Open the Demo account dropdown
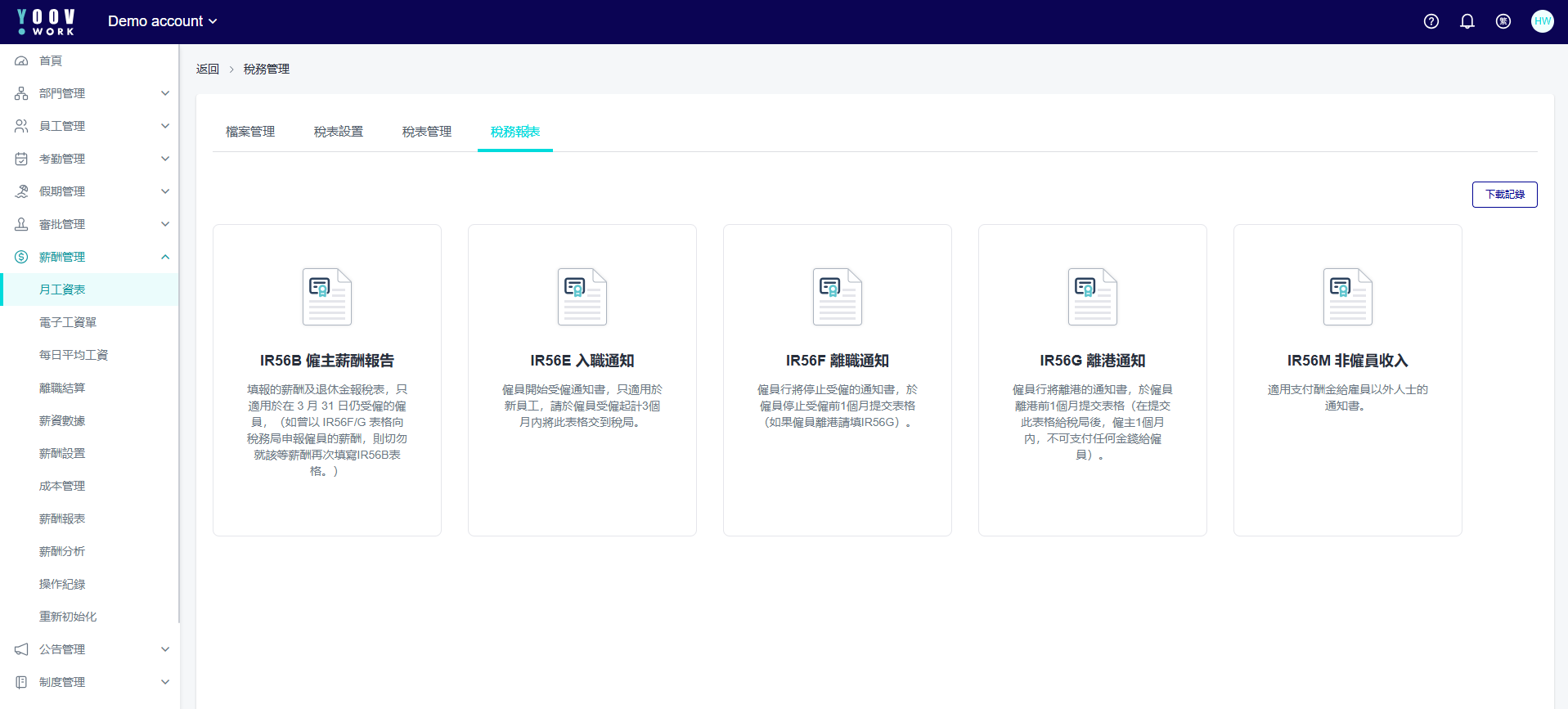This screenshot has height=709, width=1568. (x=162, y=21)
